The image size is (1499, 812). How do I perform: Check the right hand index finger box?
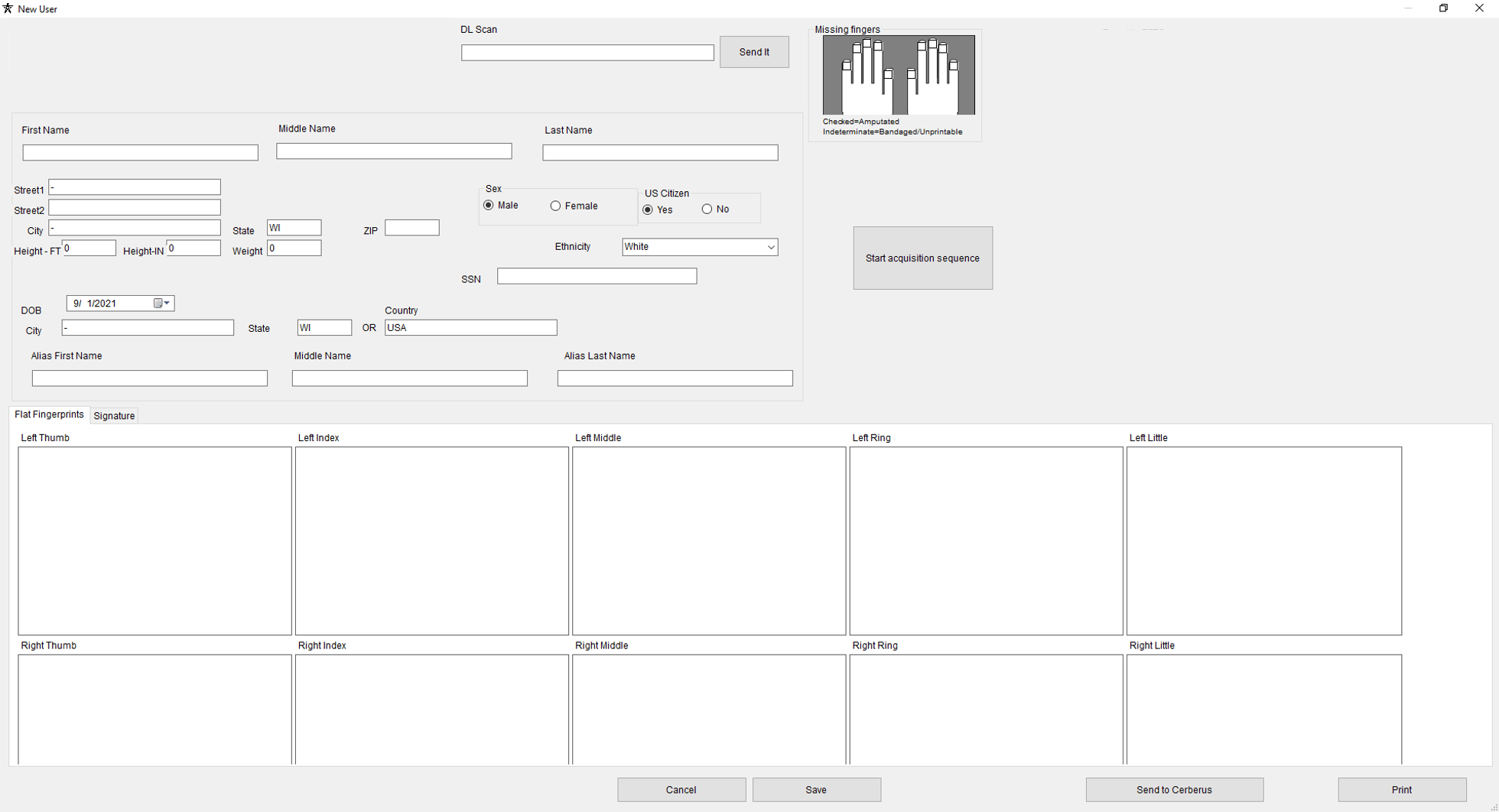(x=922, y=47)
